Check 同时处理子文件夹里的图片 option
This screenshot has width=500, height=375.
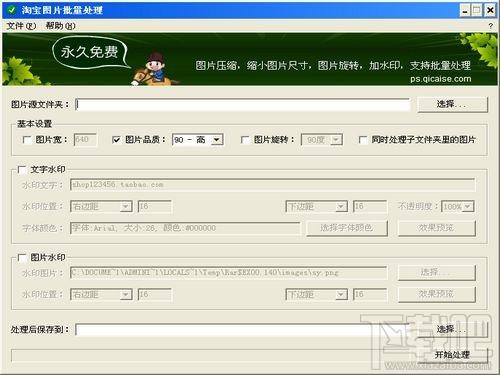pos(363,140)
